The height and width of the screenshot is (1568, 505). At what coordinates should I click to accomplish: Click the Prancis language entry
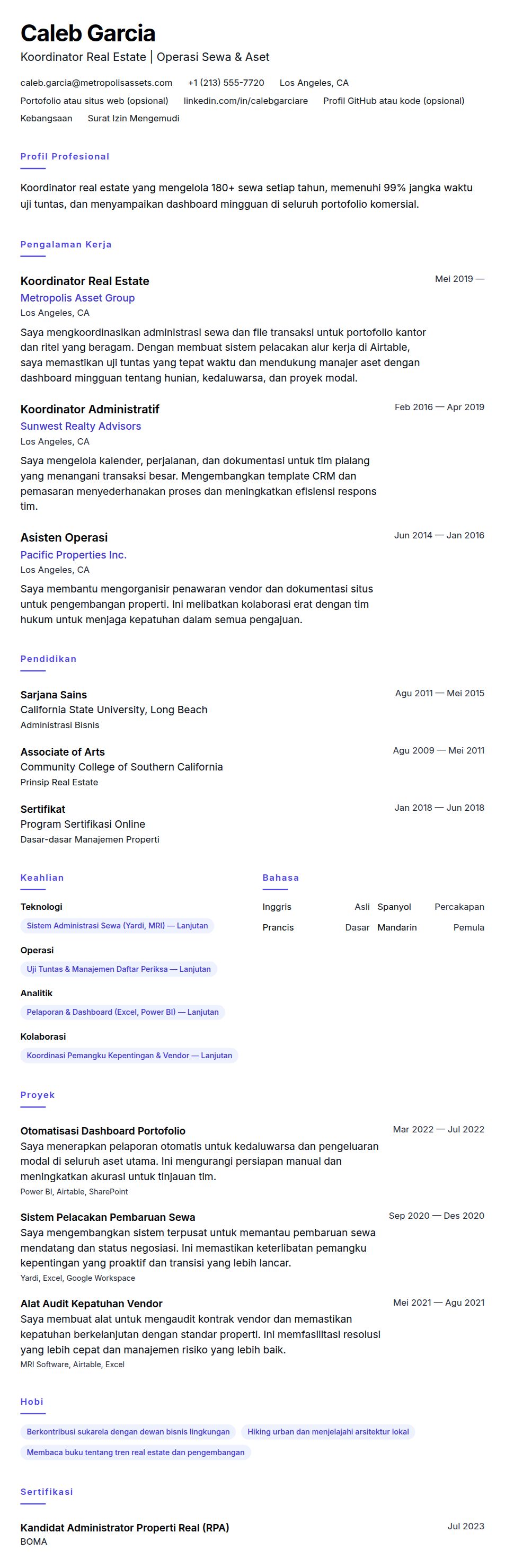click(316, 928)
